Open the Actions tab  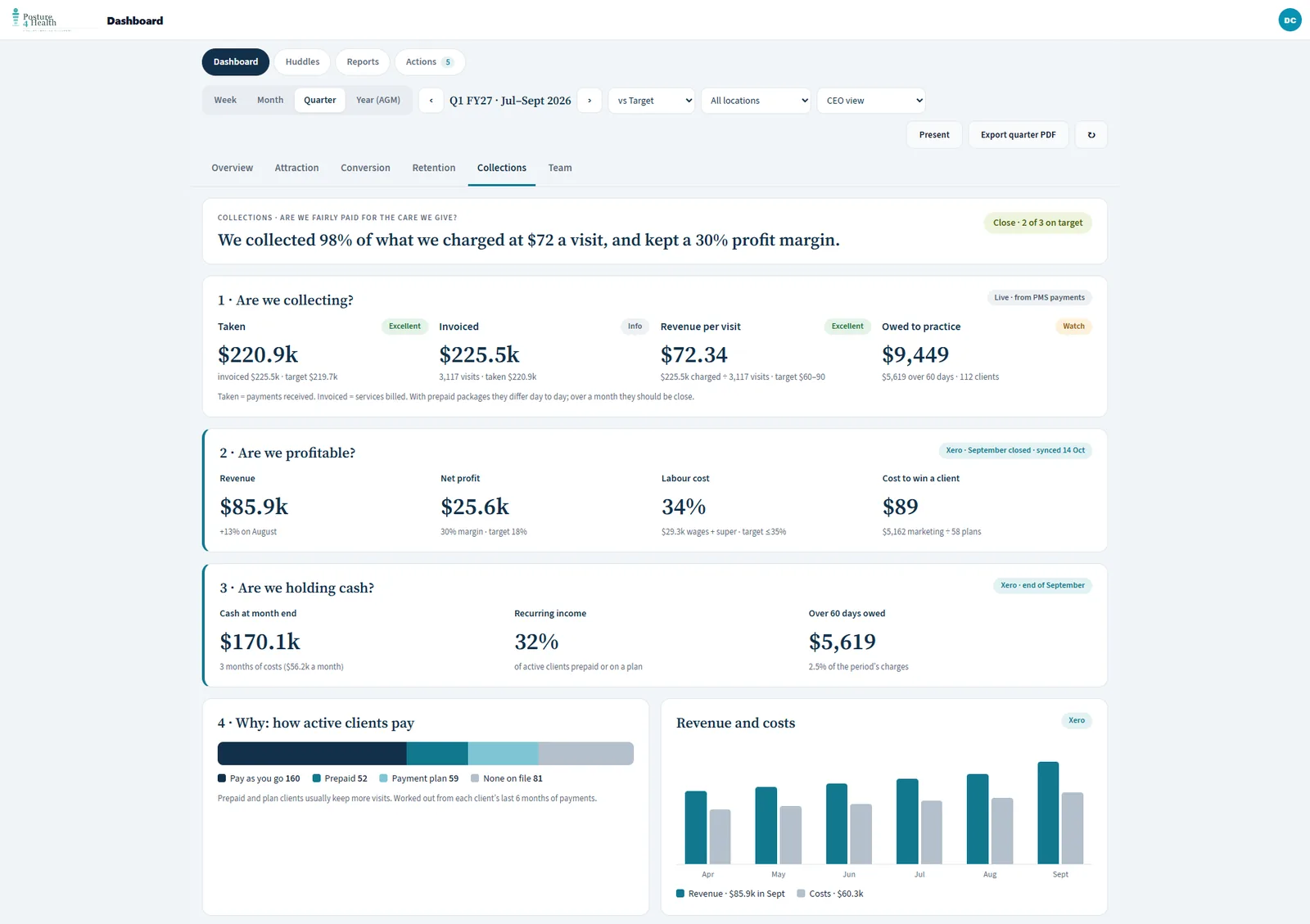430,62
